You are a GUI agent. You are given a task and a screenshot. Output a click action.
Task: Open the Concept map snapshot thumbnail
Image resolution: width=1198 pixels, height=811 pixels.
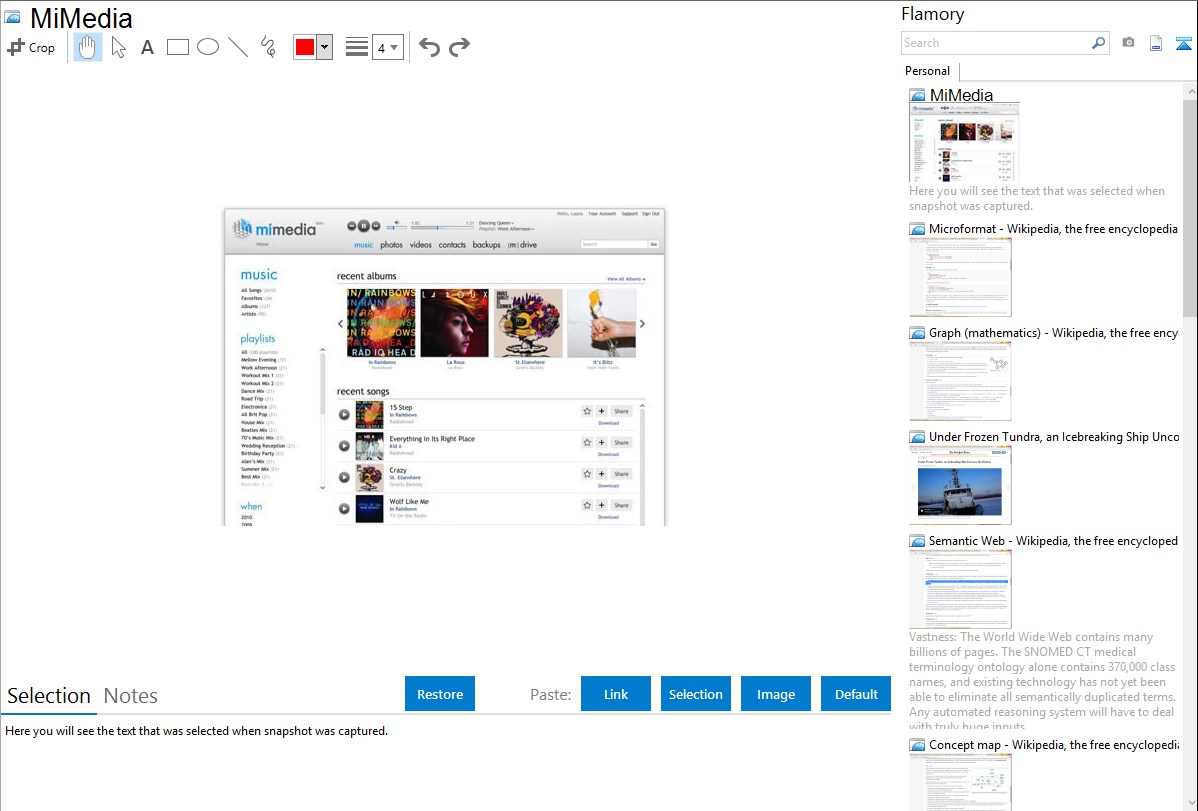click(960, 782)
